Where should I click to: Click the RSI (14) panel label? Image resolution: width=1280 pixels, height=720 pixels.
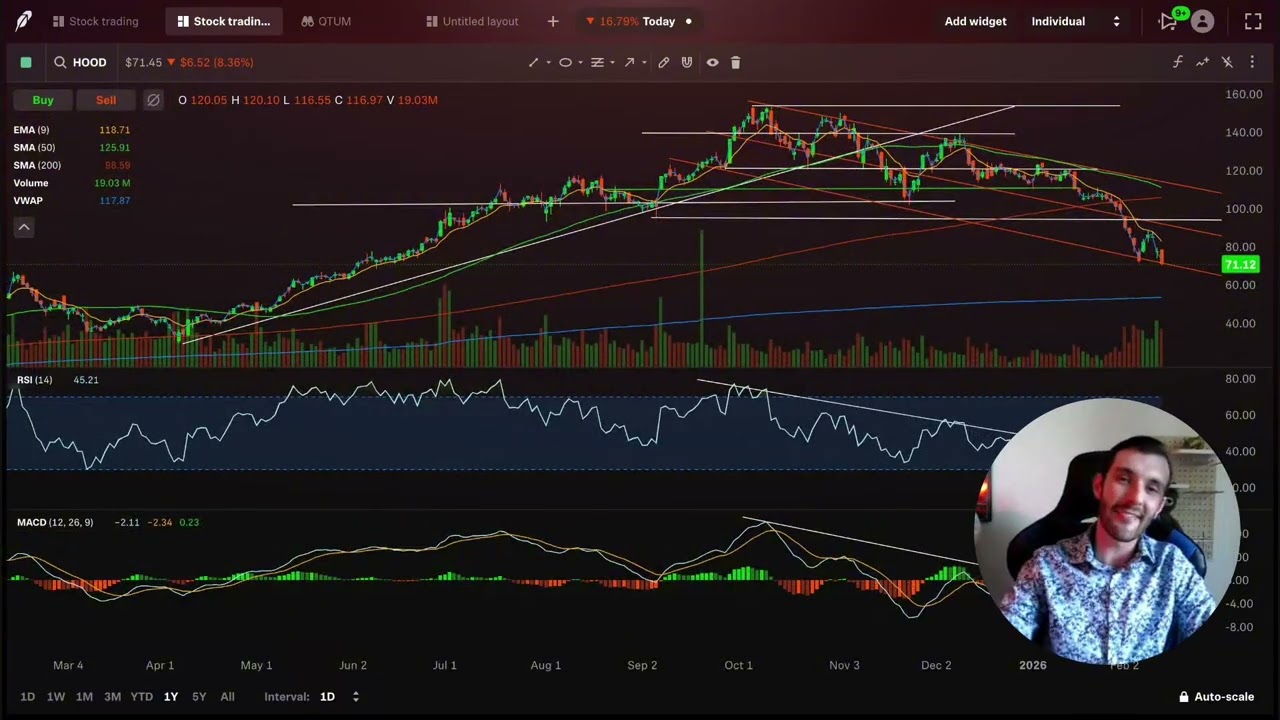pyautogui.click(x=34, y=380)
